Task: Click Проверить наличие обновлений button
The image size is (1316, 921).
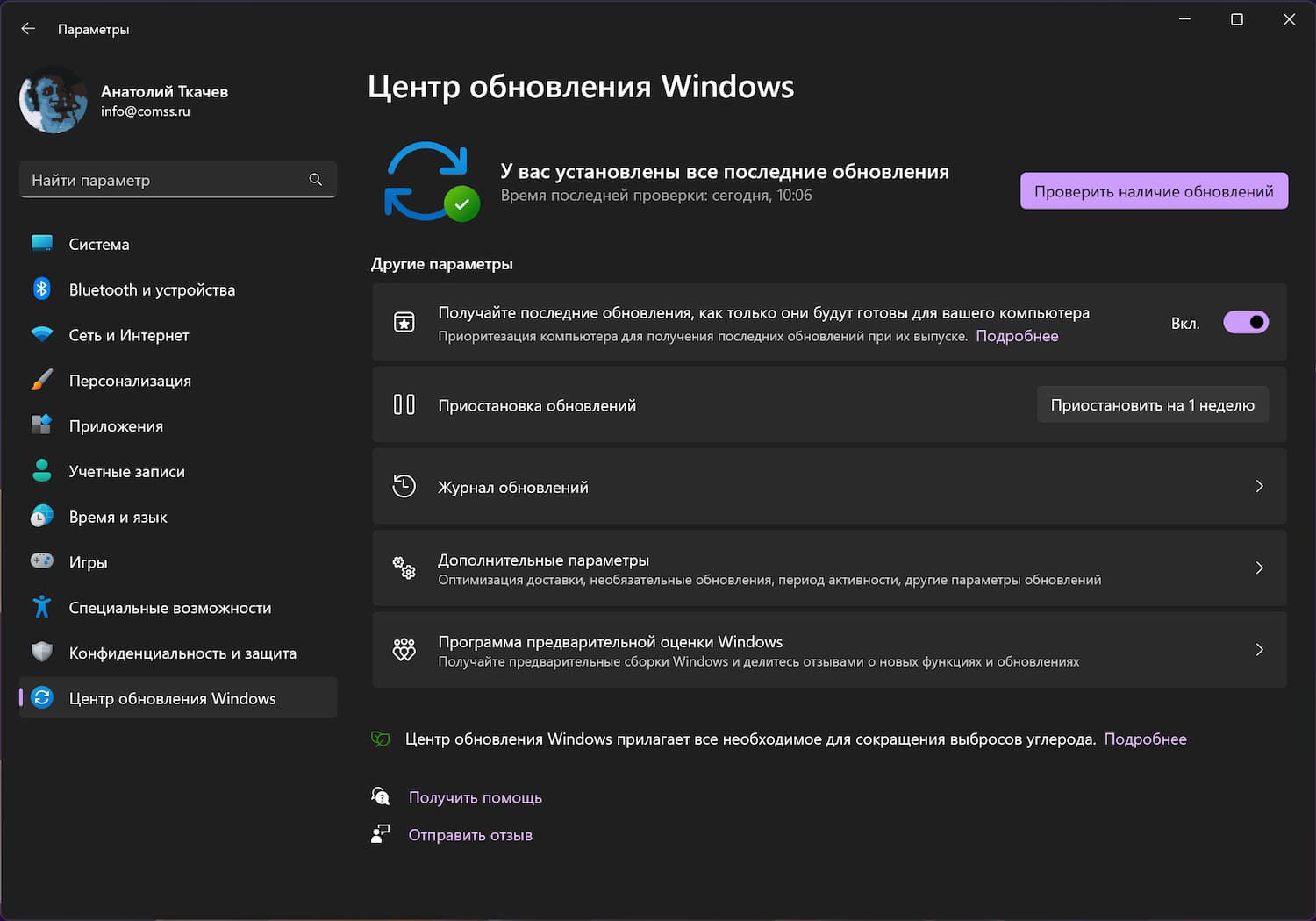Action: [x=1154, y=191]
